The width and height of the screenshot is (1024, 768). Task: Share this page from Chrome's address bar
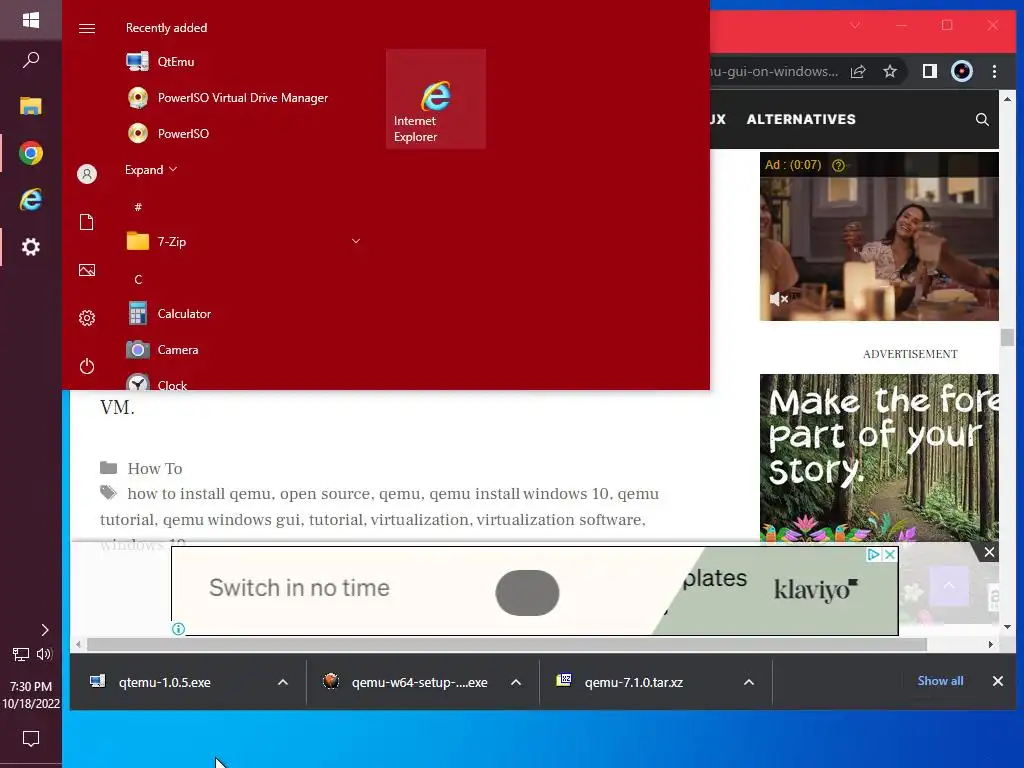coord(857,71)
